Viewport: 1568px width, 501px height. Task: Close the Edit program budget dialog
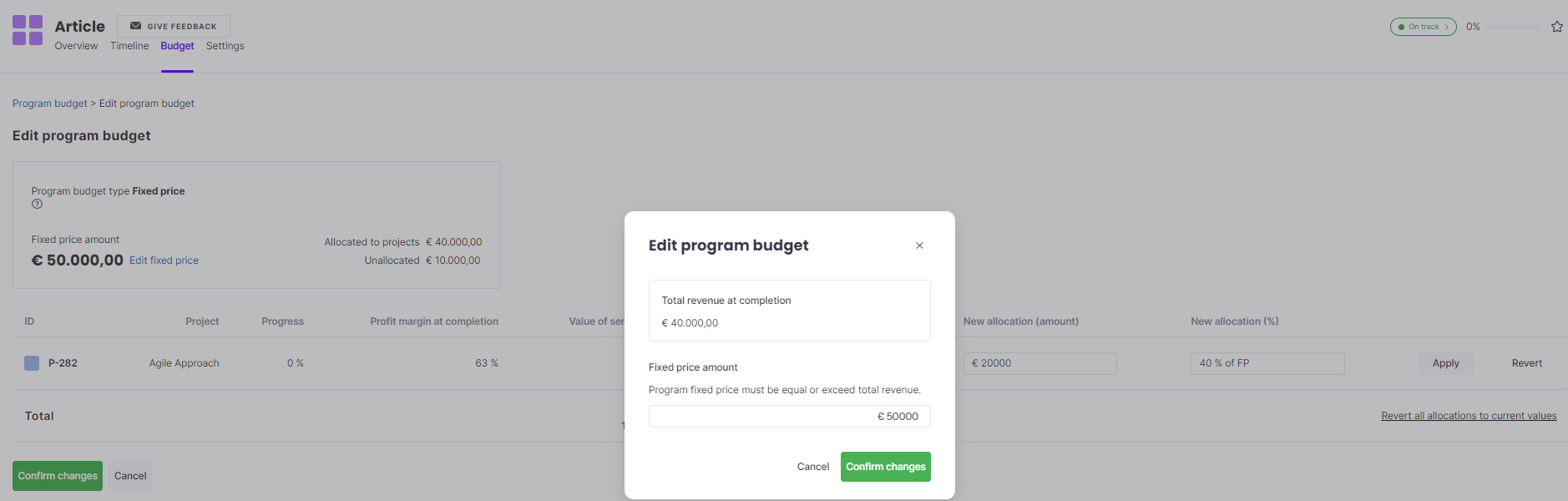click(x=919, y=245)
